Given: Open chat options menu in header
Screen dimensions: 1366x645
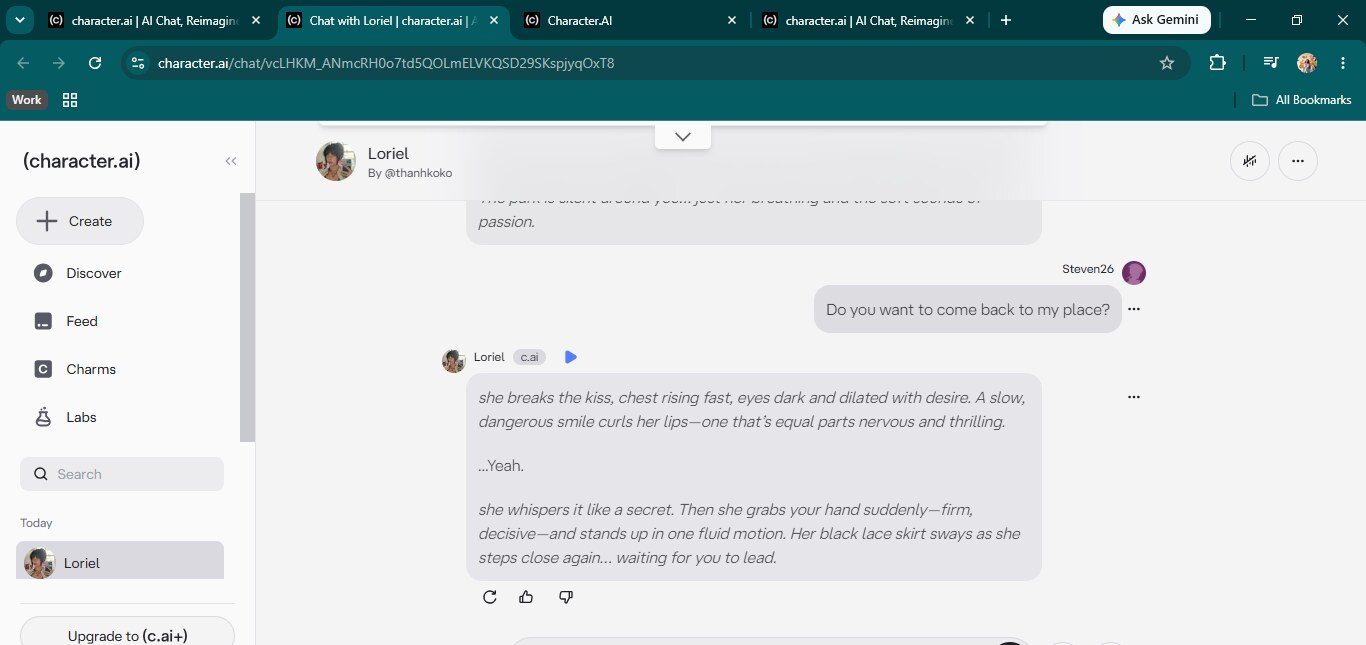Looking at the screenshot, I should click(1298, 161).
